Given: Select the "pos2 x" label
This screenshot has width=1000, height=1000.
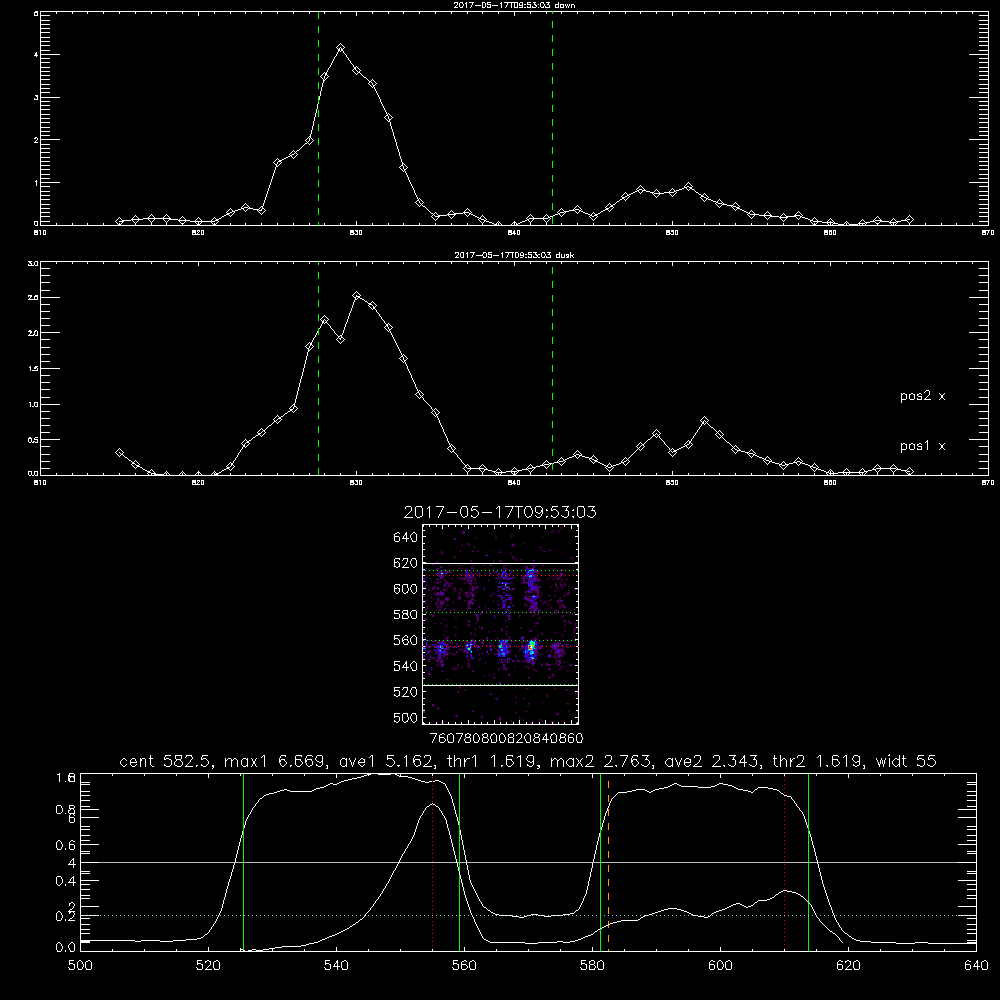Looking at the screenshot, I should (x=922, y=396).
